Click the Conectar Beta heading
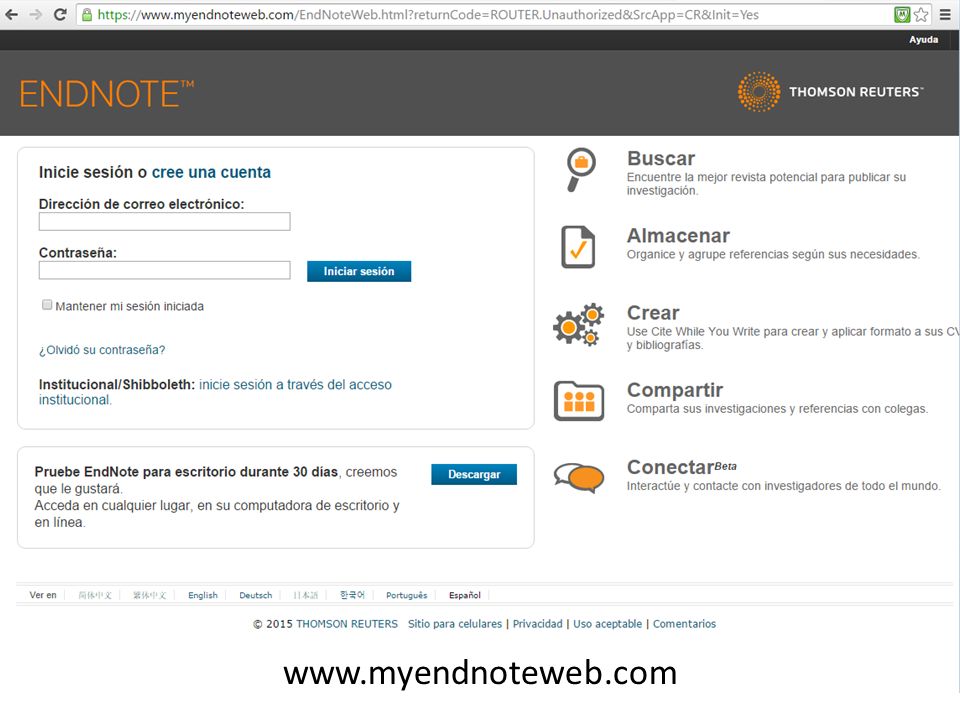960x720 pixels. (681, 467)
